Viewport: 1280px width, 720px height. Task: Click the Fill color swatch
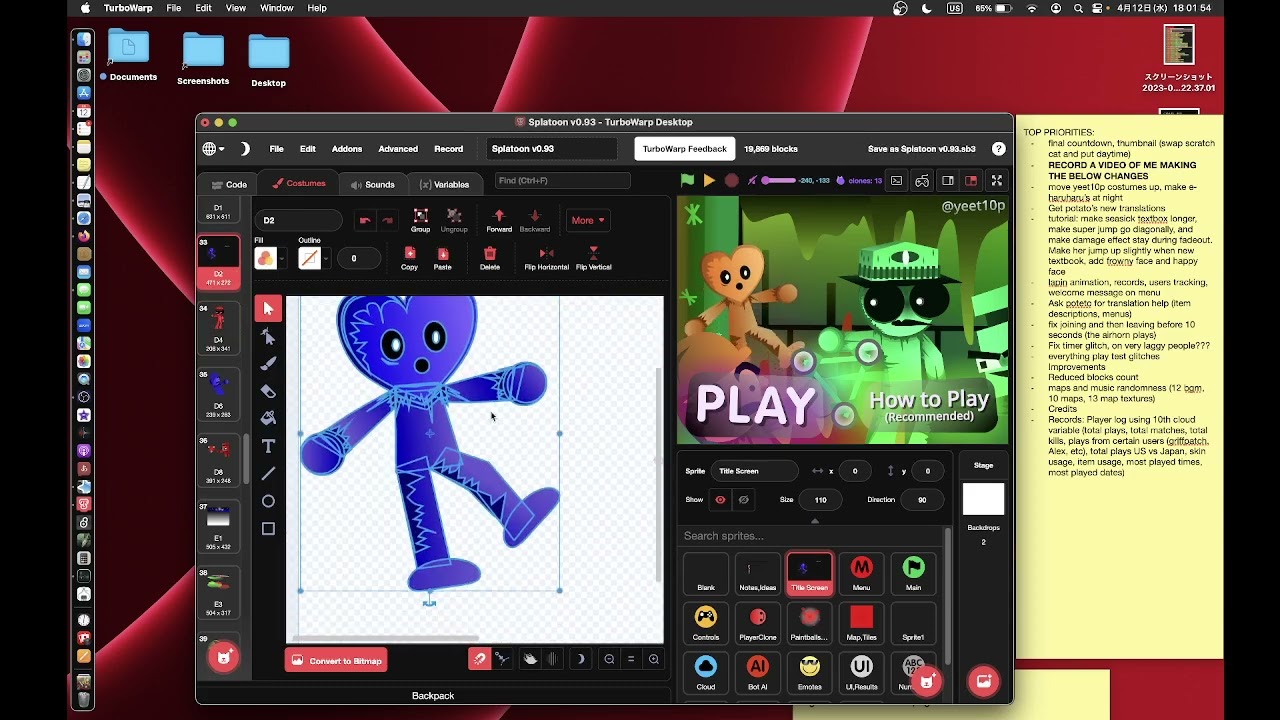[x=265, y=259]
